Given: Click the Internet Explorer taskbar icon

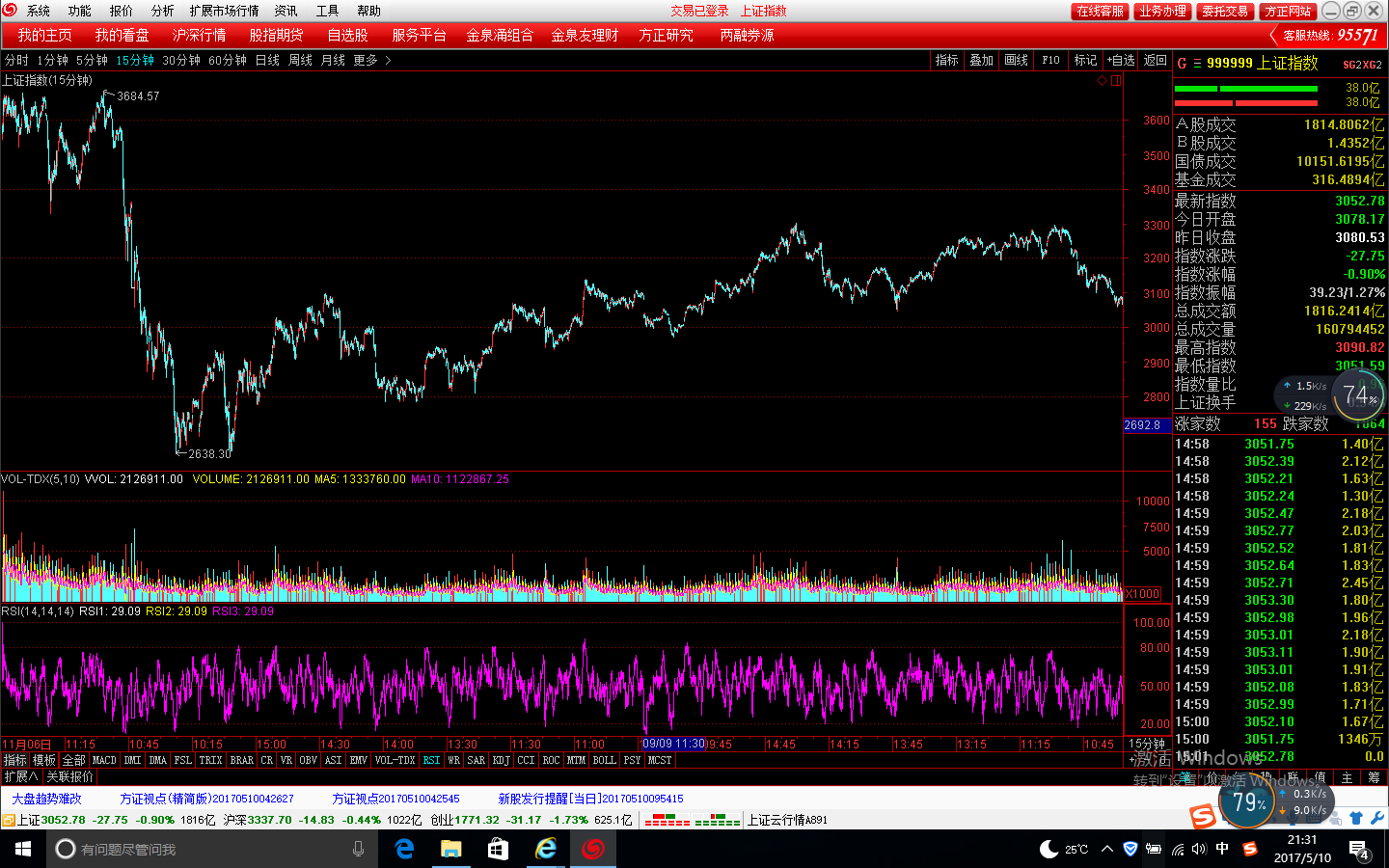Looking at the screenshot, I should [x=545, y=849].
